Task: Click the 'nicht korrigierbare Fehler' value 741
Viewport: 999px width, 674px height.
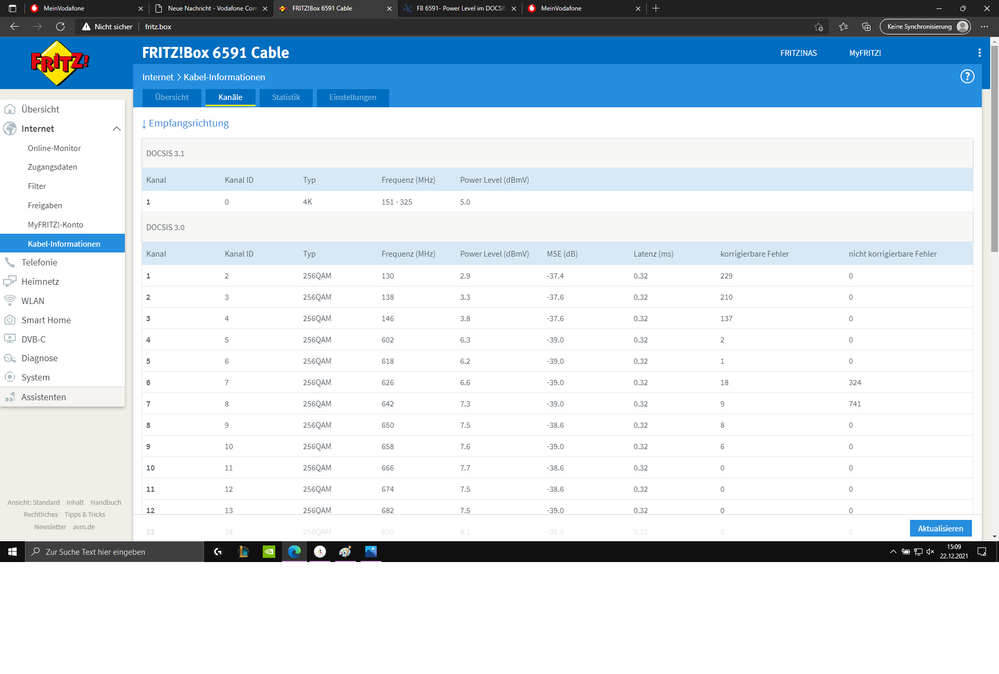Action: [854, 404]
